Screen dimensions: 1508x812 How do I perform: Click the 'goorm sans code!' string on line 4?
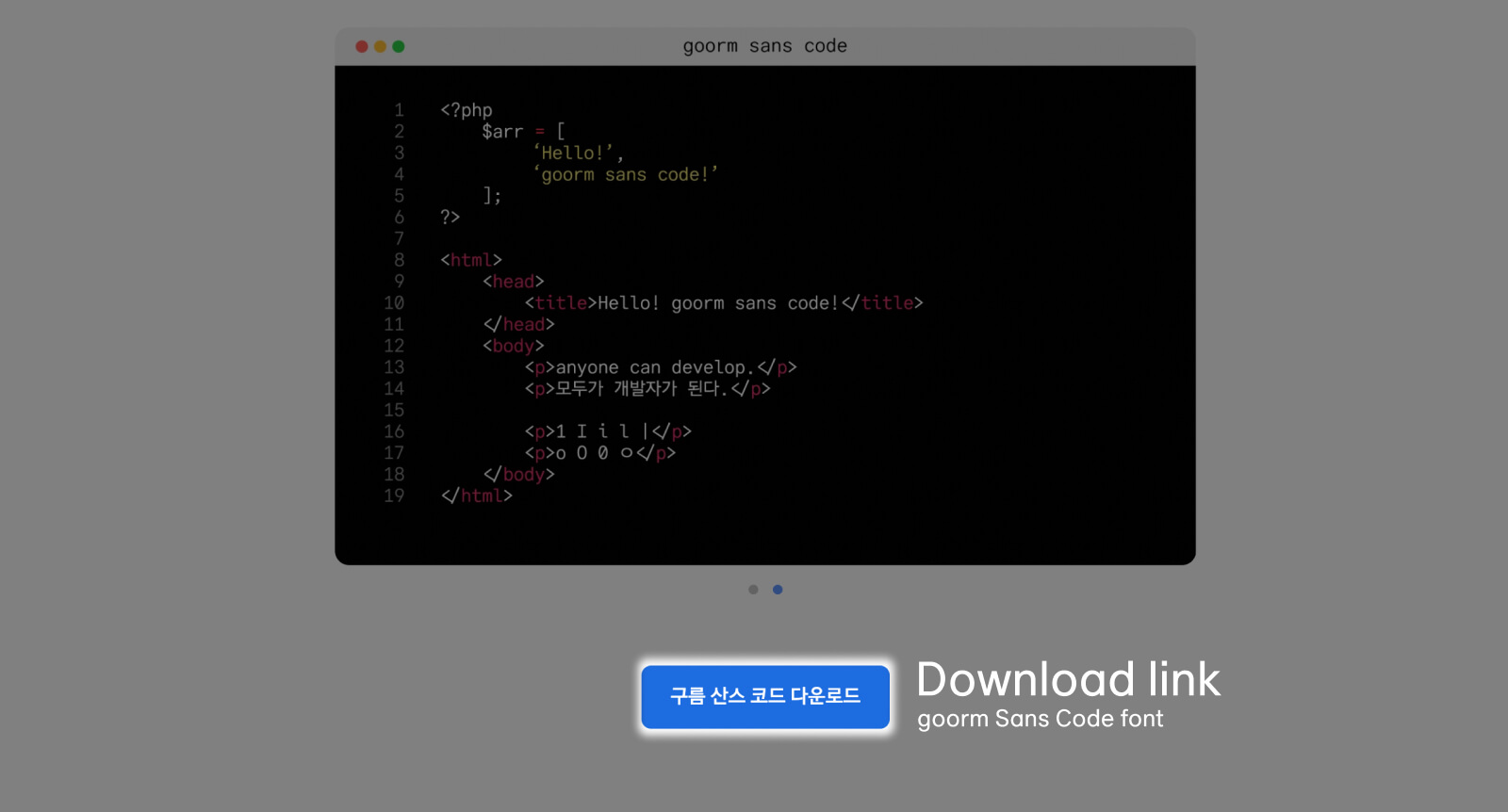(x=626, y=175)
